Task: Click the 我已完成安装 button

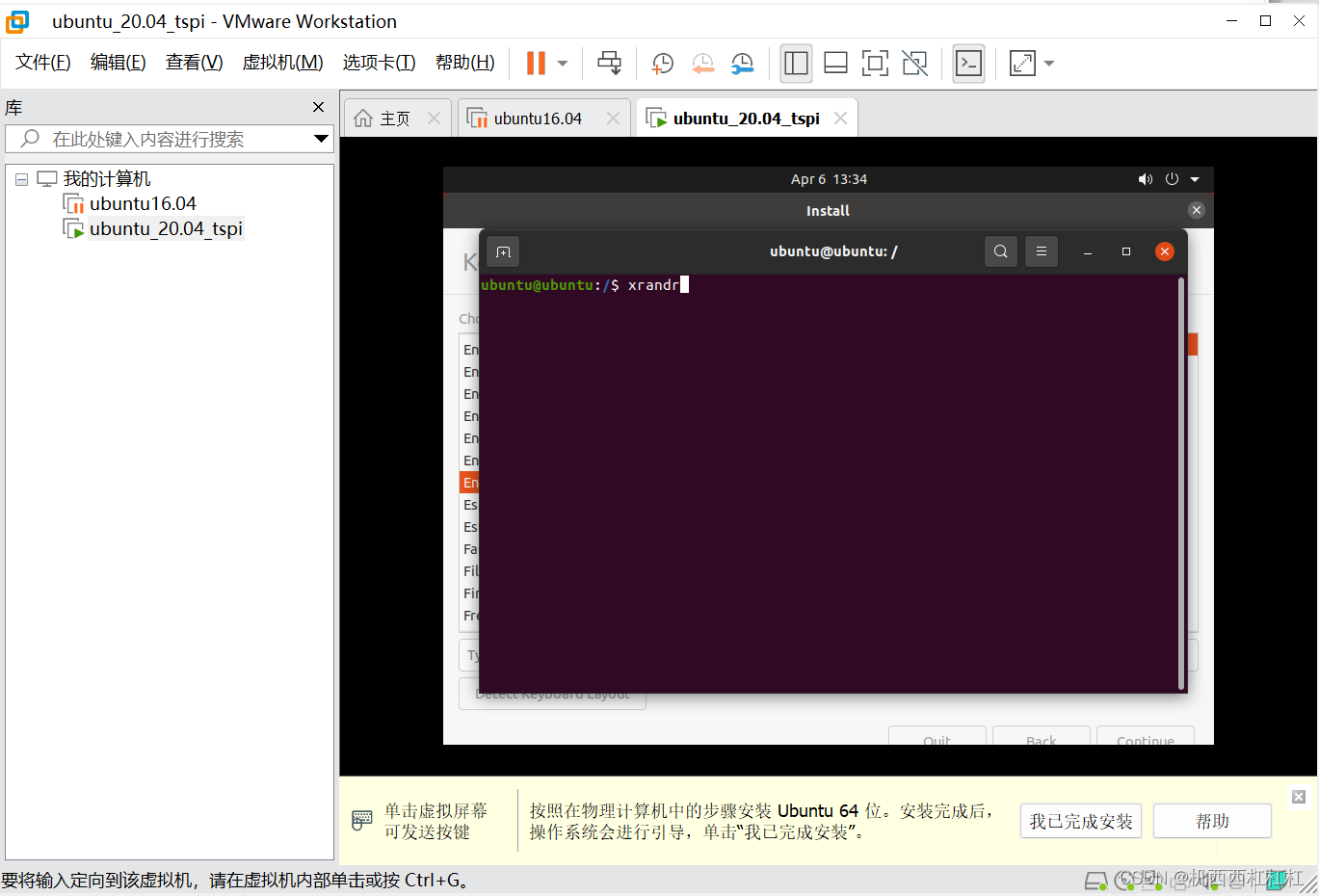Action: (1080, 820)
